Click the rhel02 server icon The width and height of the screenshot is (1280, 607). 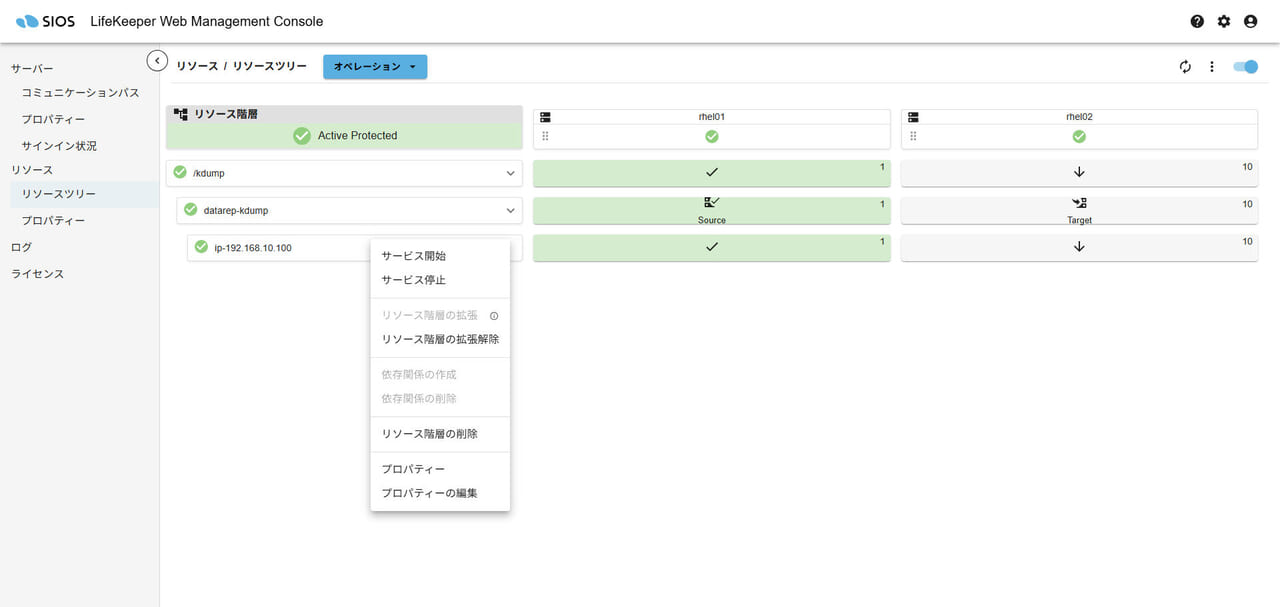tap(913, 117)
